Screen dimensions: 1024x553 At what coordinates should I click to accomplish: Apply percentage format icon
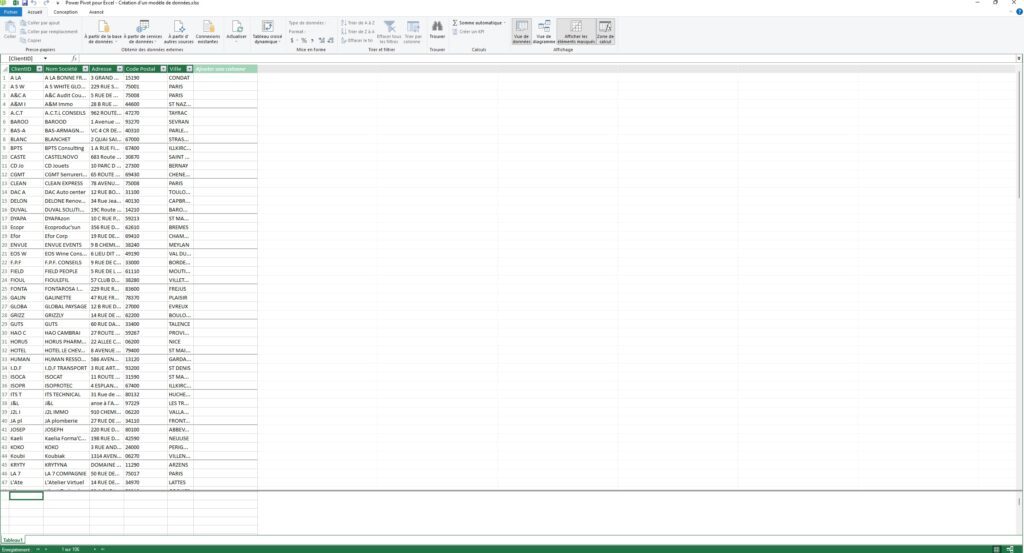[x=304, y=40]
